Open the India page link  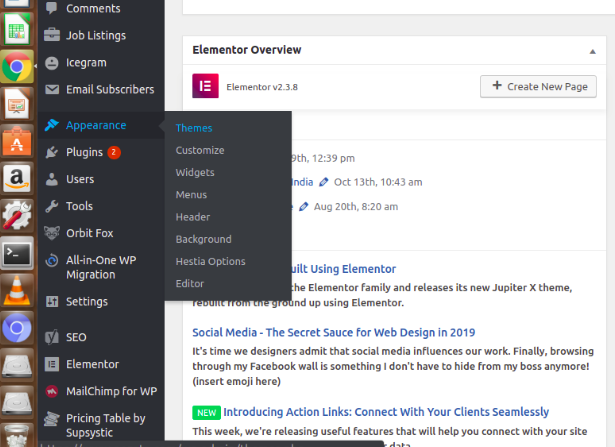tap(302, 182)
